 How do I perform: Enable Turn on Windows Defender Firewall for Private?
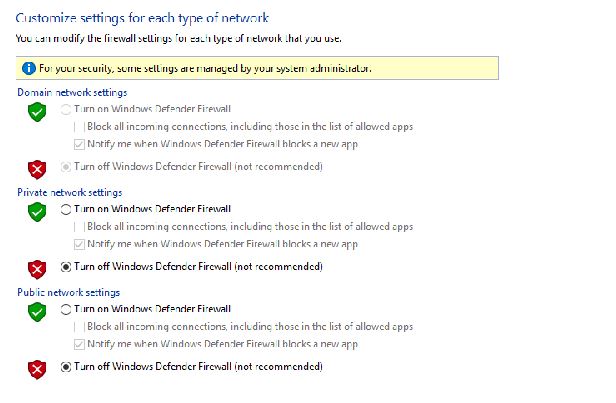point(66,209)
